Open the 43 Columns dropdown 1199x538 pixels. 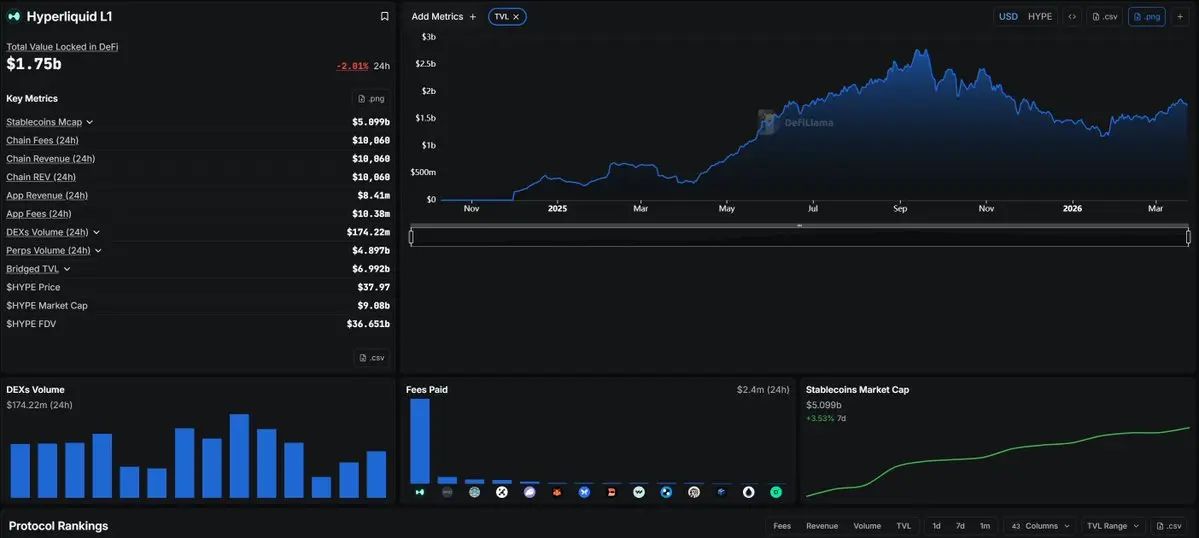pos(1040,526)
